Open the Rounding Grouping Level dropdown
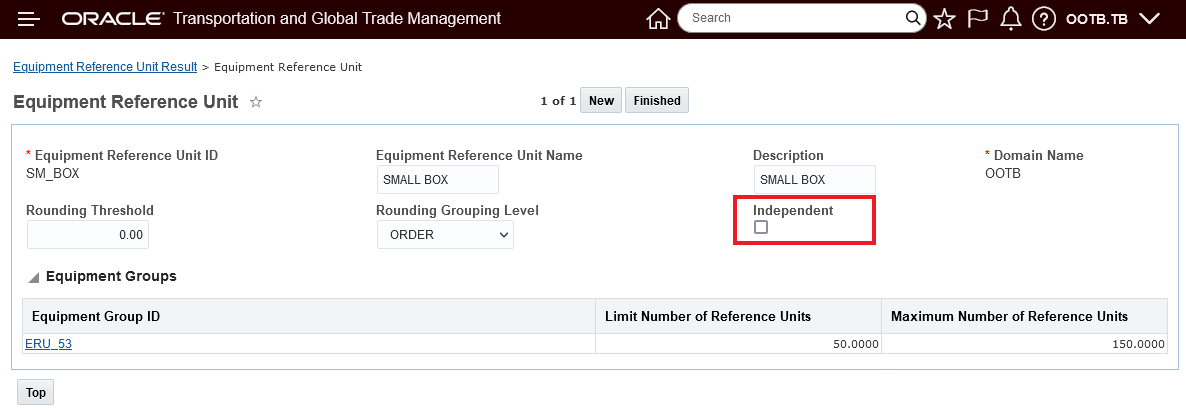 pos(444,235)
